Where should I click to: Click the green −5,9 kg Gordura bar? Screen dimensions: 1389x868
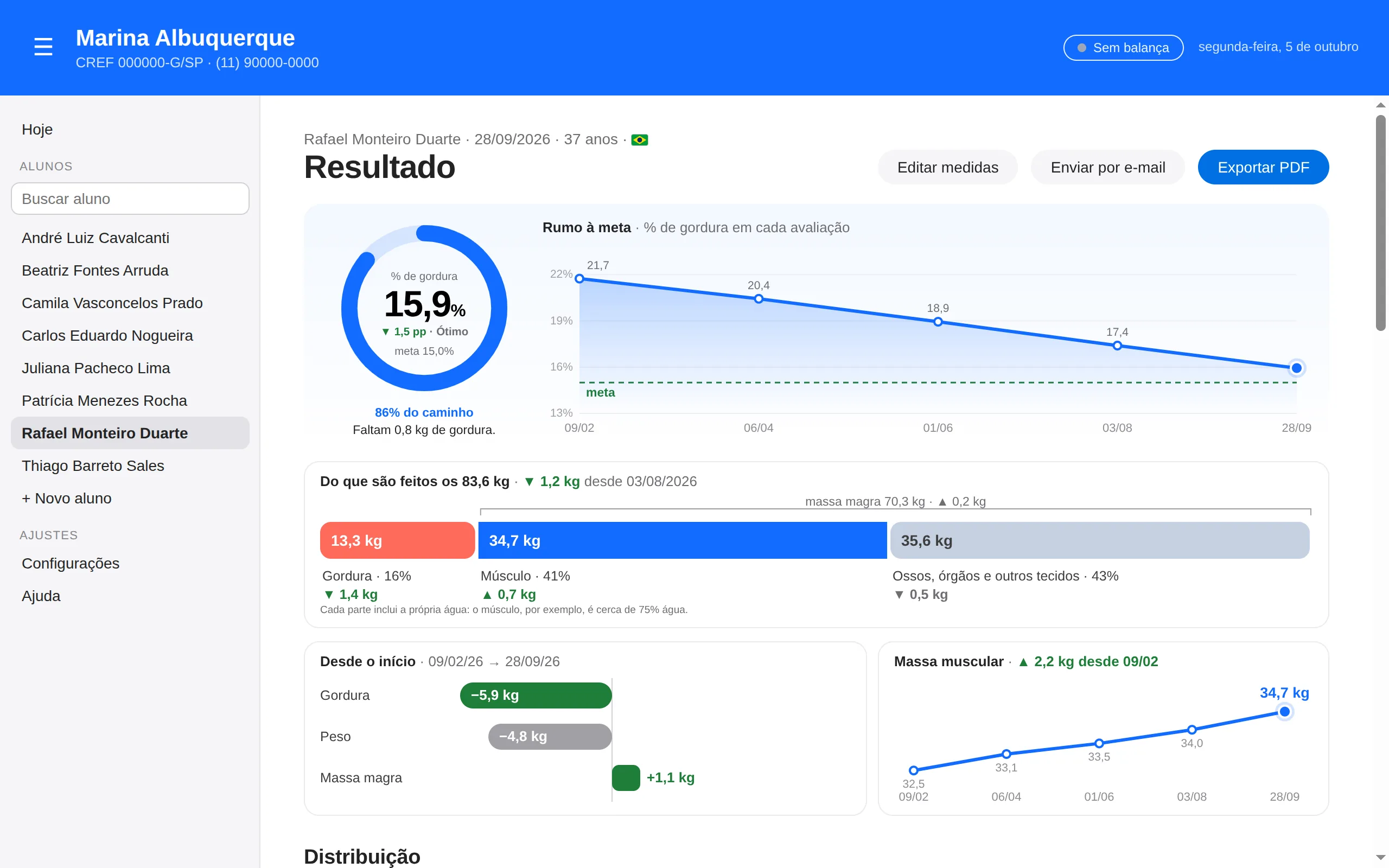click(x=536, y=695)
